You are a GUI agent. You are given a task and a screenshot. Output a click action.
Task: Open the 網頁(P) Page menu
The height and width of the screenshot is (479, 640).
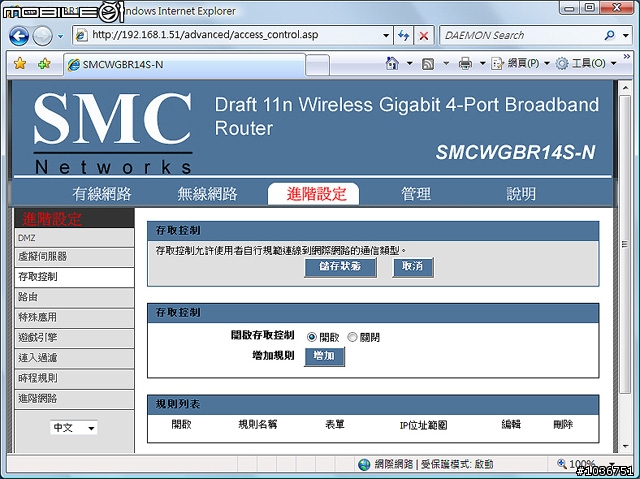(520, 64)
